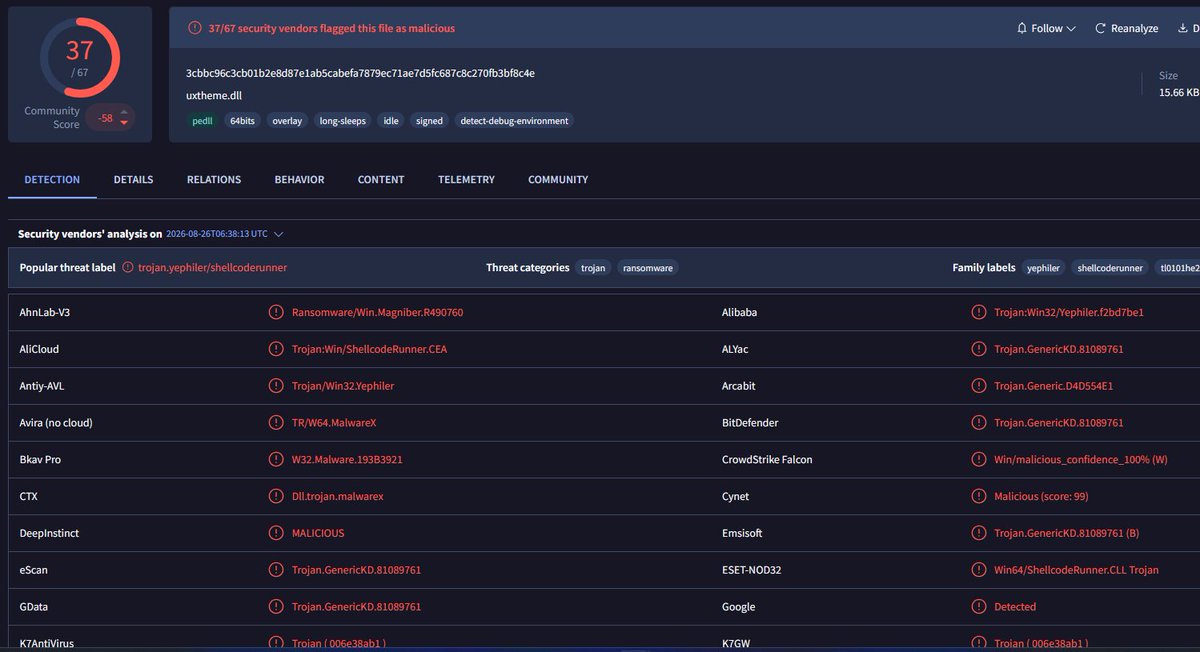
Task: Click the shellcoderunner family label chip
Action: (x=1110, y=268)
